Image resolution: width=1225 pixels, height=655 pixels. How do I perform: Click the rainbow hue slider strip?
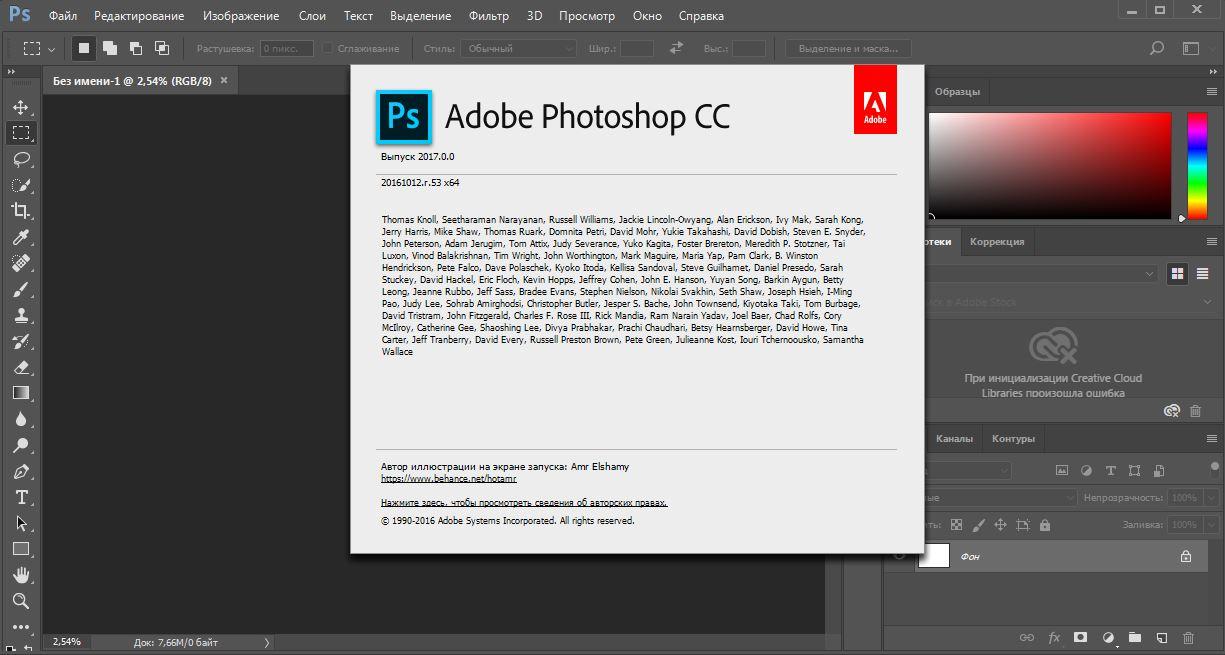(x=1196, y=165)
